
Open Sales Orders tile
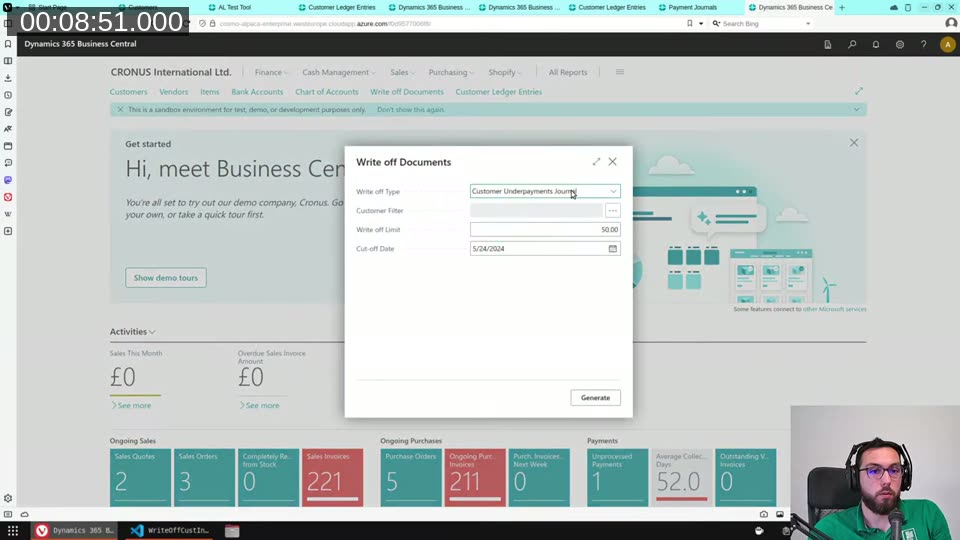tap(204, 478)
